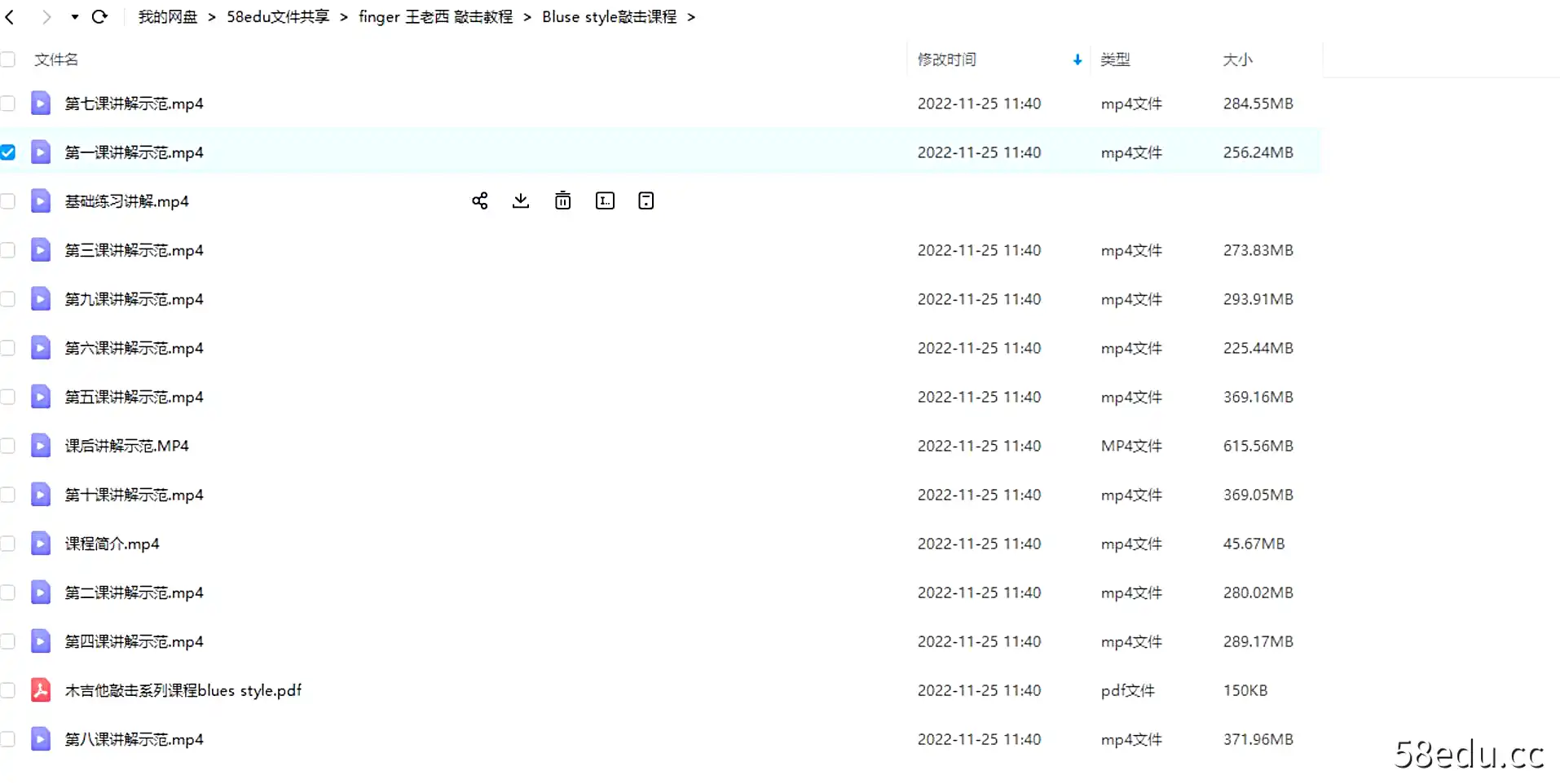Click the video icon of 第八课讲解示范.mp4
The image size is (1560, 784).
(41, 739)
